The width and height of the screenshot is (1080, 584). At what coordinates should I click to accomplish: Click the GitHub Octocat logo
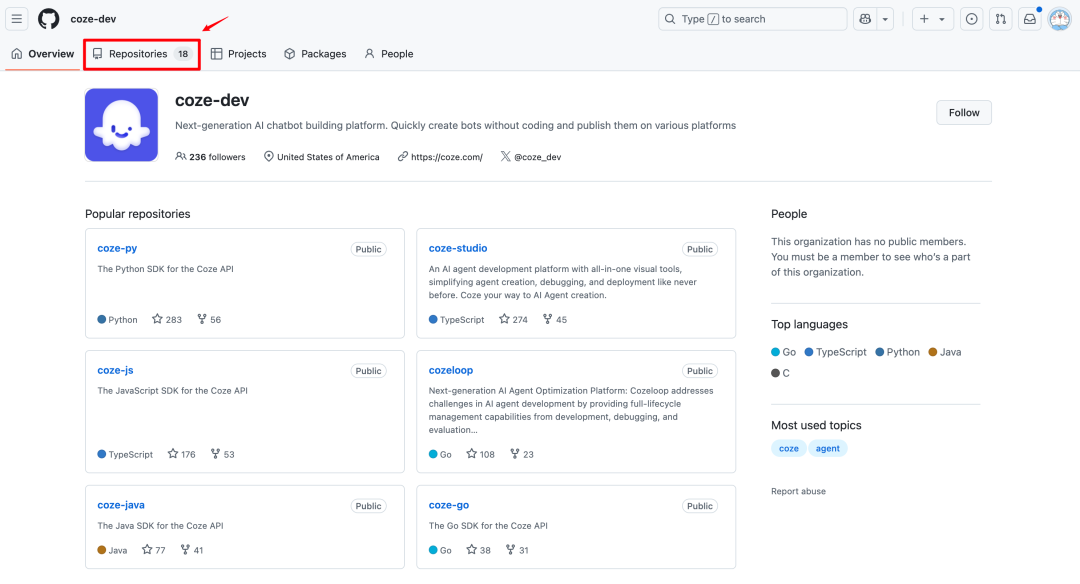(49, 19)
